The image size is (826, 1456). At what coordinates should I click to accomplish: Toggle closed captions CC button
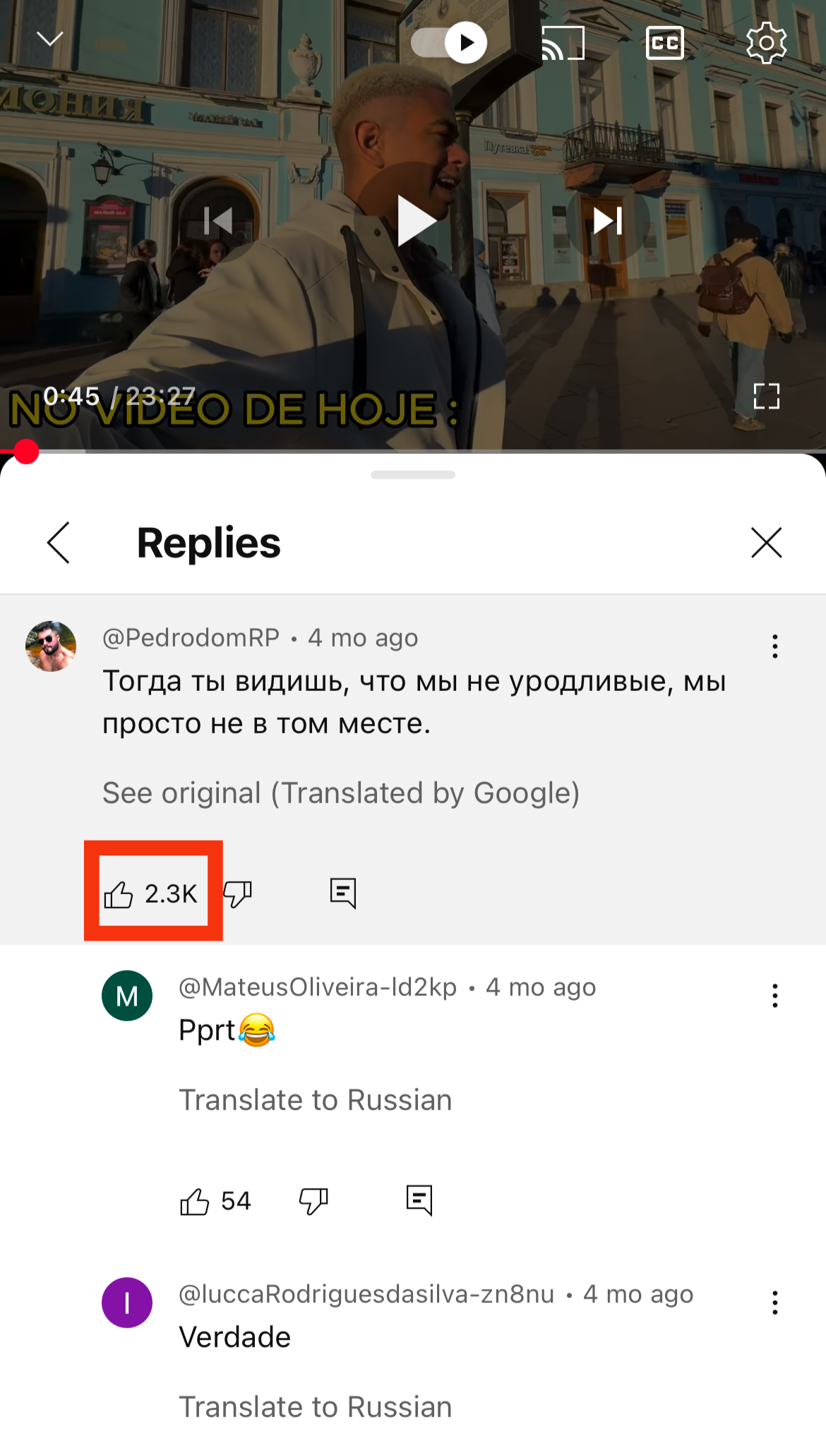(665, 43)
